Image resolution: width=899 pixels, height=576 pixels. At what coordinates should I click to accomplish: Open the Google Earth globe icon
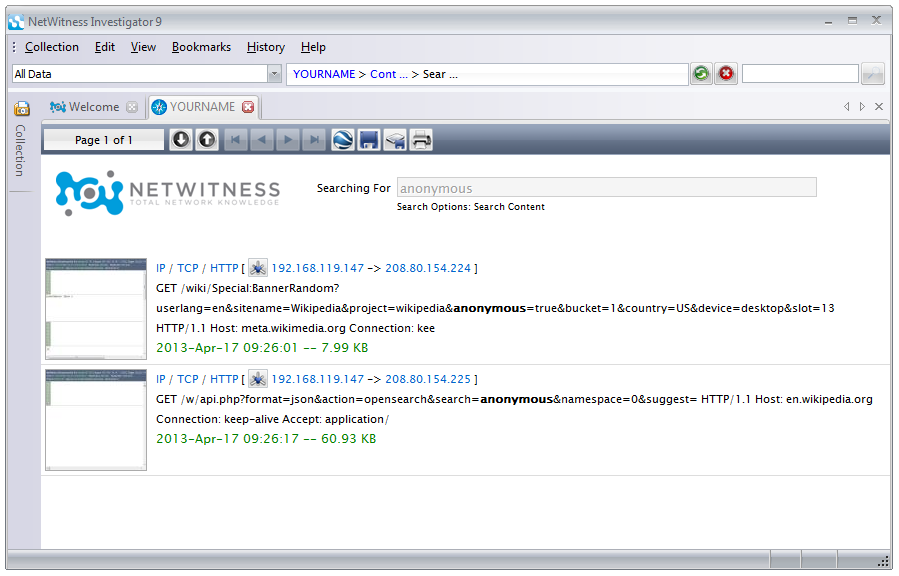click(342, 140)
